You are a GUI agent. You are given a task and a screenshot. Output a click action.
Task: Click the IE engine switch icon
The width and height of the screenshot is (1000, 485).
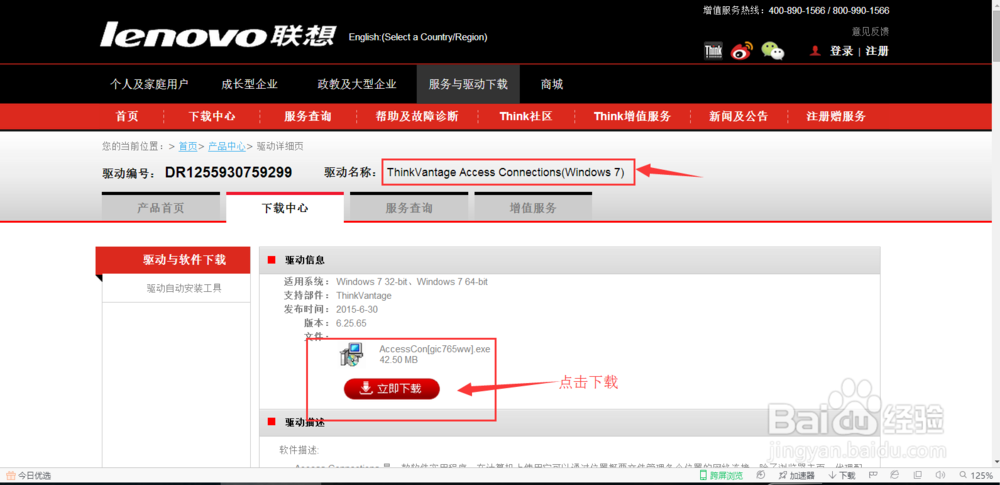(895, 475)
